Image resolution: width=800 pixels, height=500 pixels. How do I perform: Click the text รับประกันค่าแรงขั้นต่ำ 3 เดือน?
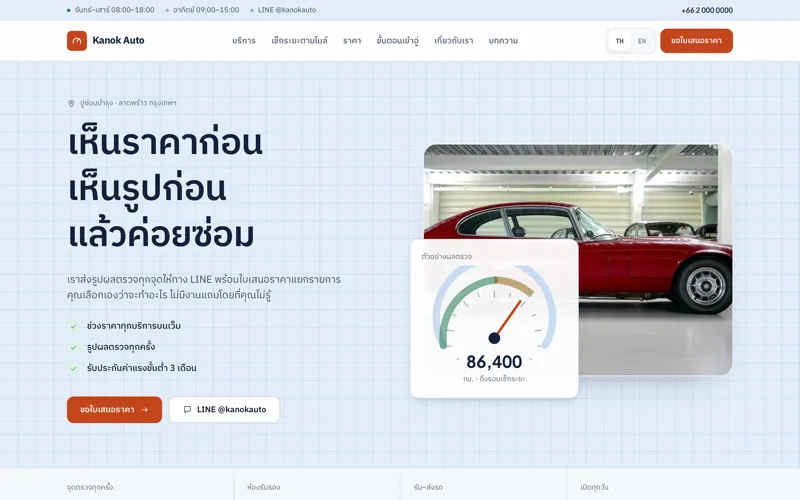coord(141,368)
